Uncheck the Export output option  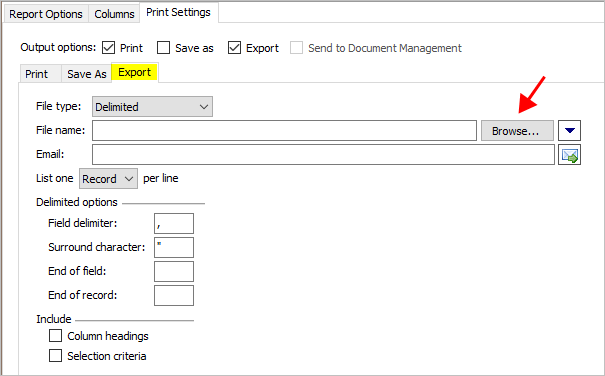pyautogui.click(x=234, y=48)
